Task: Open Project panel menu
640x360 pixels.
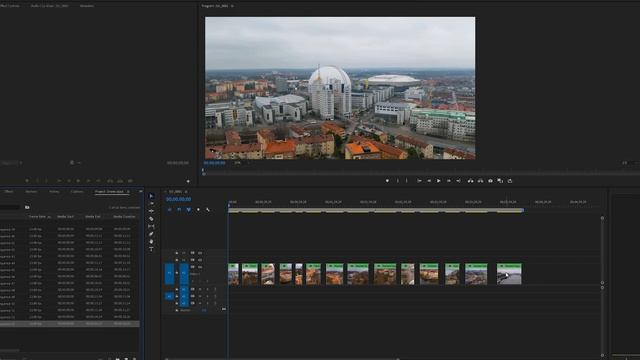Action: tap(128, 191)
